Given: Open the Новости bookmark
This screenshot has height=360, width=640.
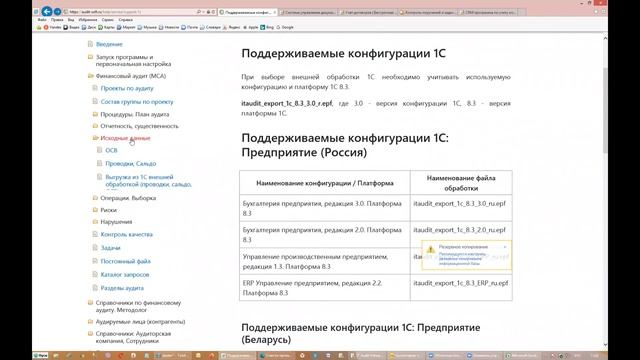Looking at the screenshot, I should tap(169, 27).
